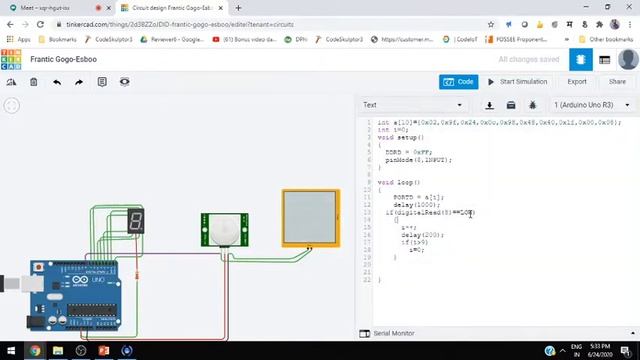Open PowerPoint from the taskbar
The image size is (640, 360).
tap(104, 351)
